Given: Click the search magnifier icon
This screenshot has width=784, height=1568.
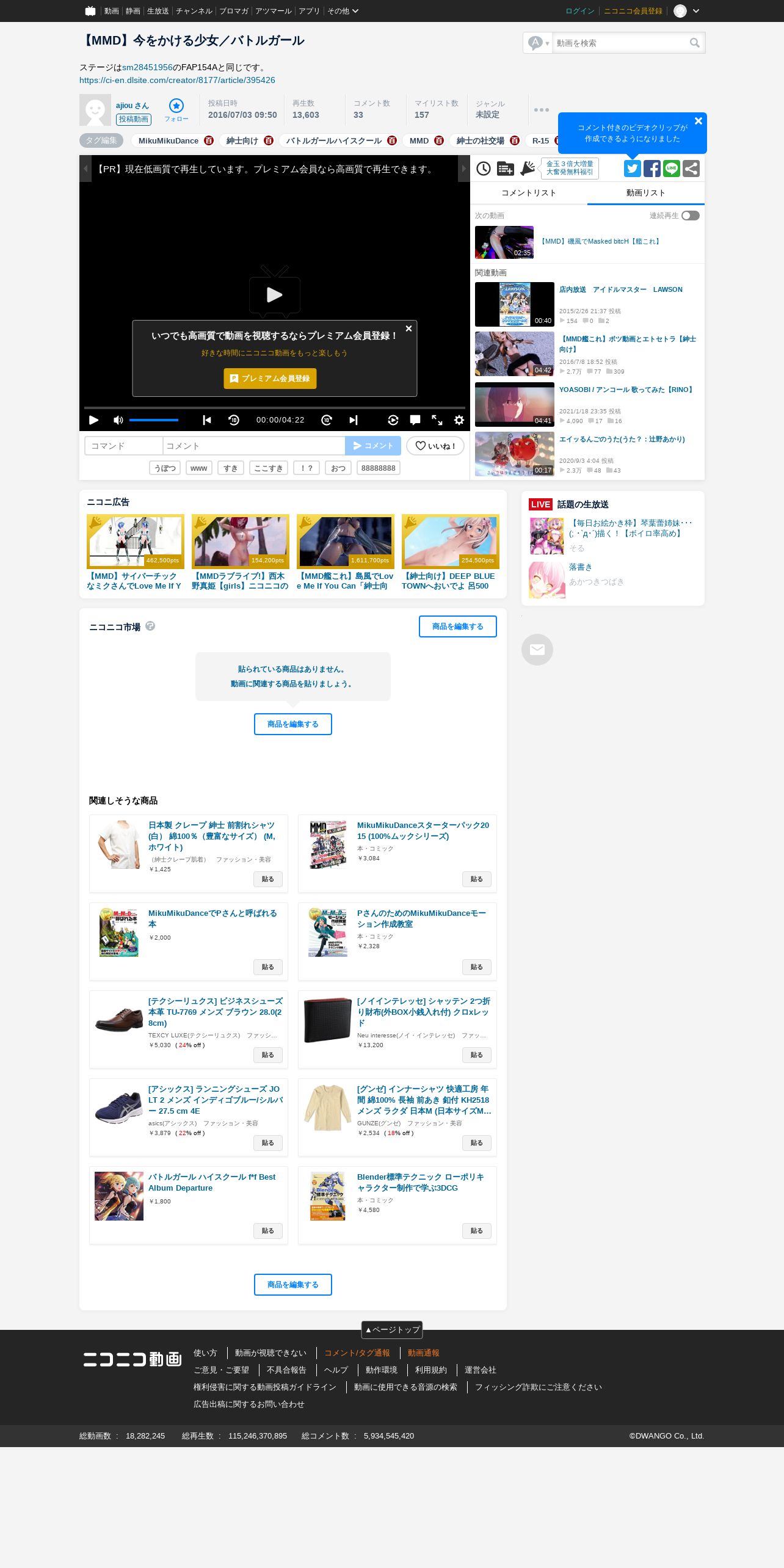Looking at the screenshot, I should (694, 43).
